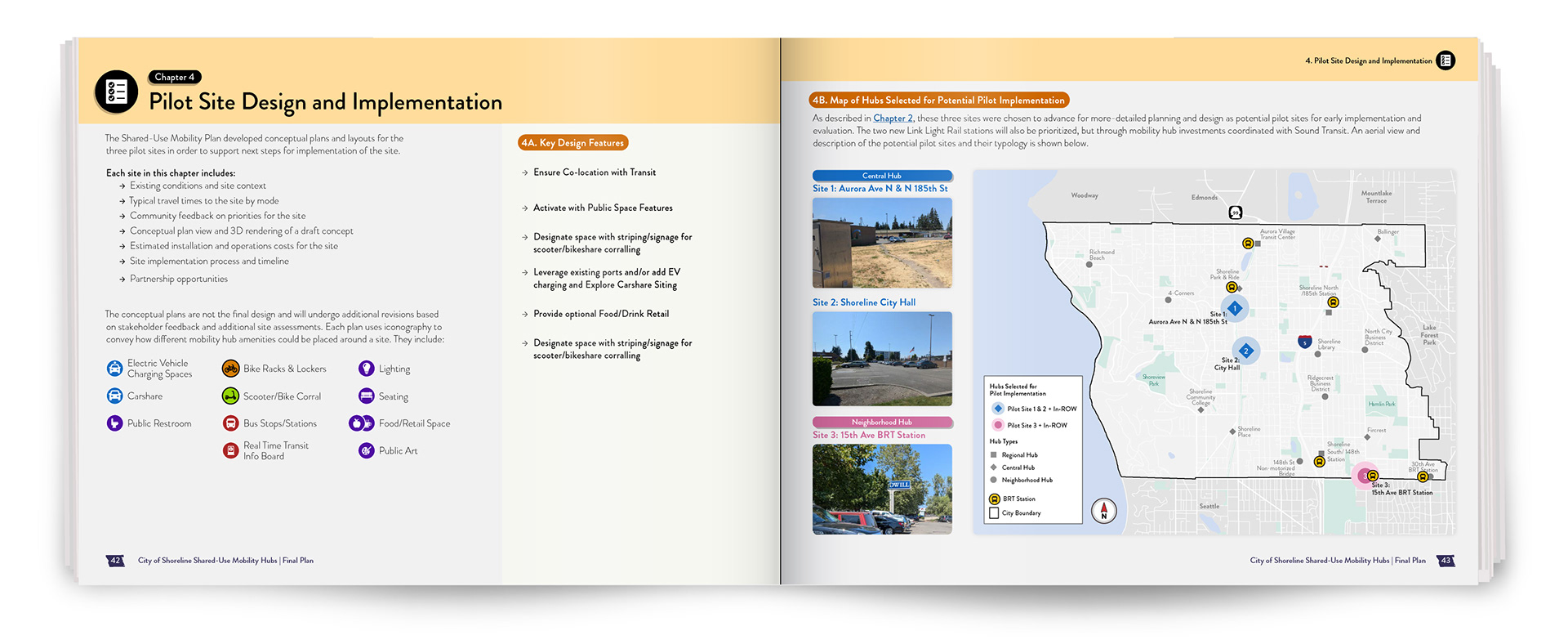Click 'Site implementation process and timeline' item
Image resolution: width=1568 pixels, height=644 pixels.
[x=209, y=261]
